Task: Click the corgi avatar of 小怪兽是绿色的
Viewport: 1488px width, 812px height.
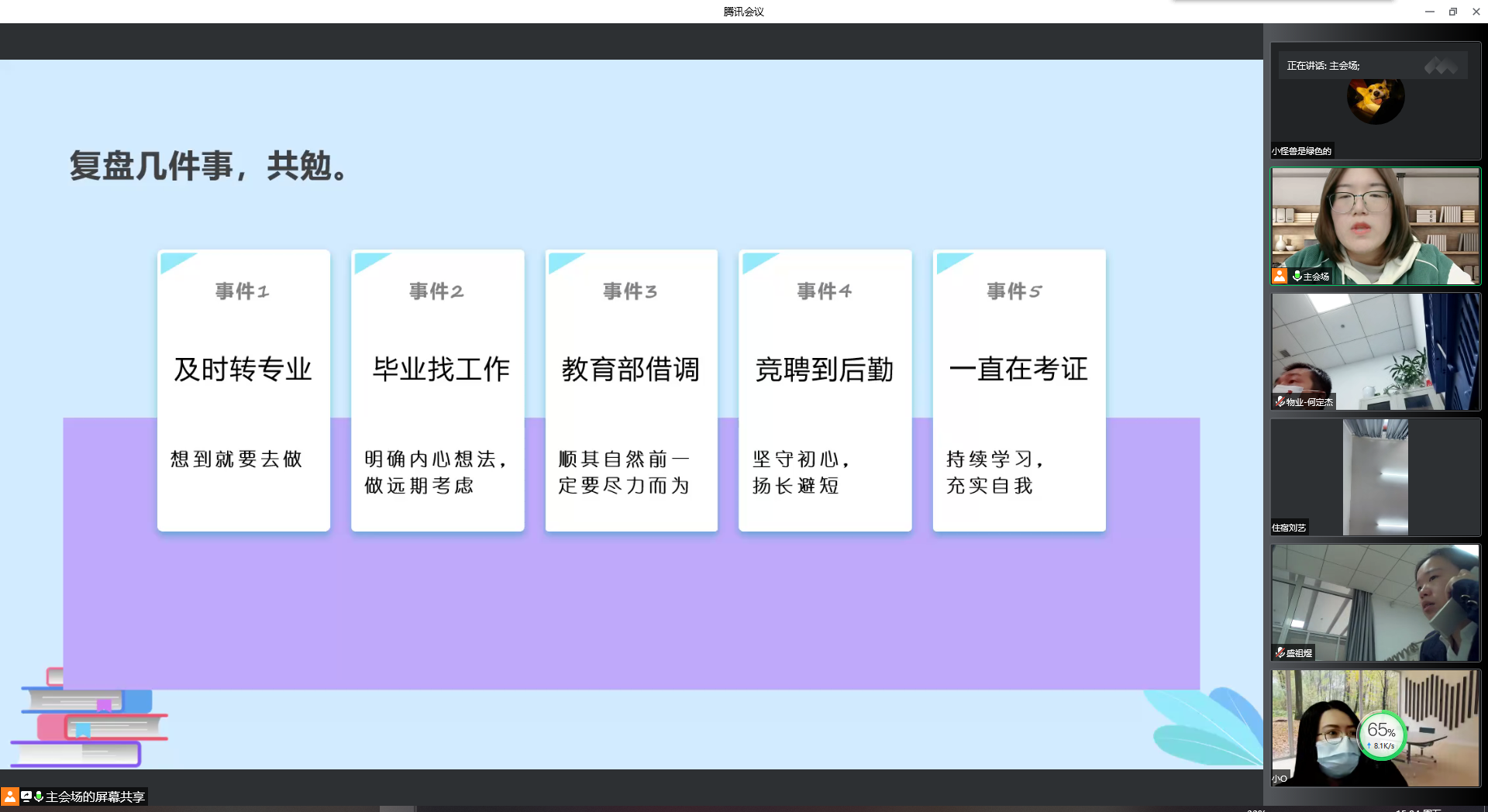Action: click(x=1376, y=99)
